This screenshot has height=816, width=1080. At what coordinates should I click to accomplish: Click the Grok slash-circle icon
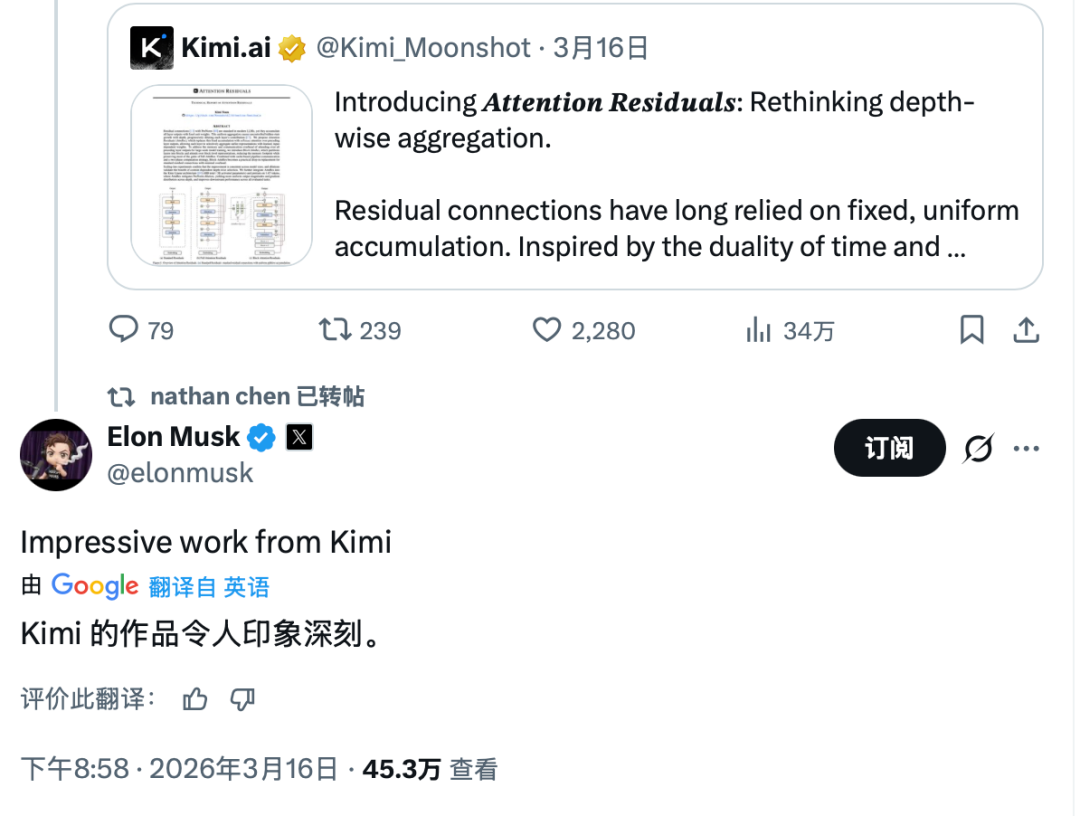pyautogui.click(x=978, y=449)
